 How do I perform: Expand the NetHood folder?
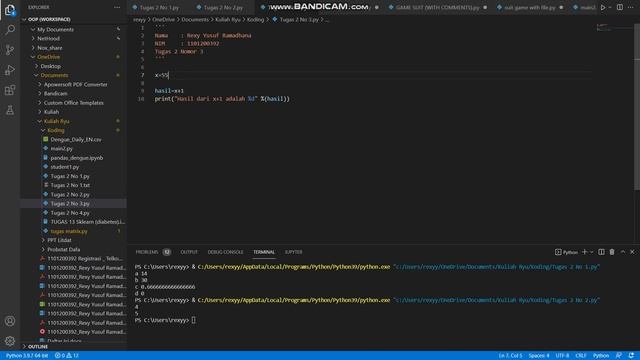coord(73,38)
